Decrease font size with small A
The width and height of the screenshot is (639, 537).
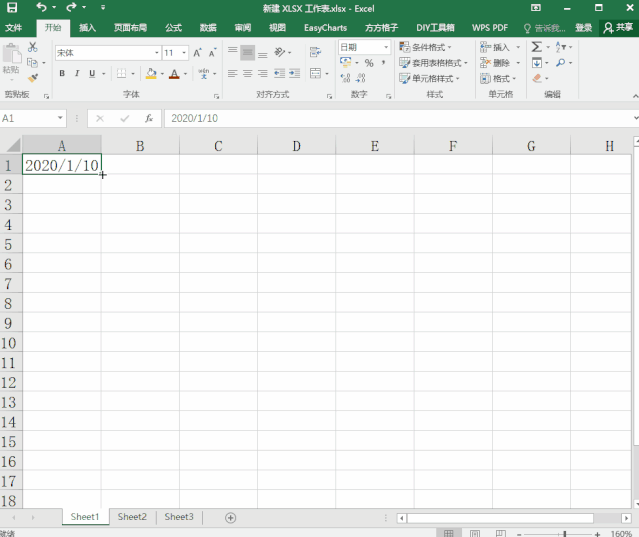point(212,53)
